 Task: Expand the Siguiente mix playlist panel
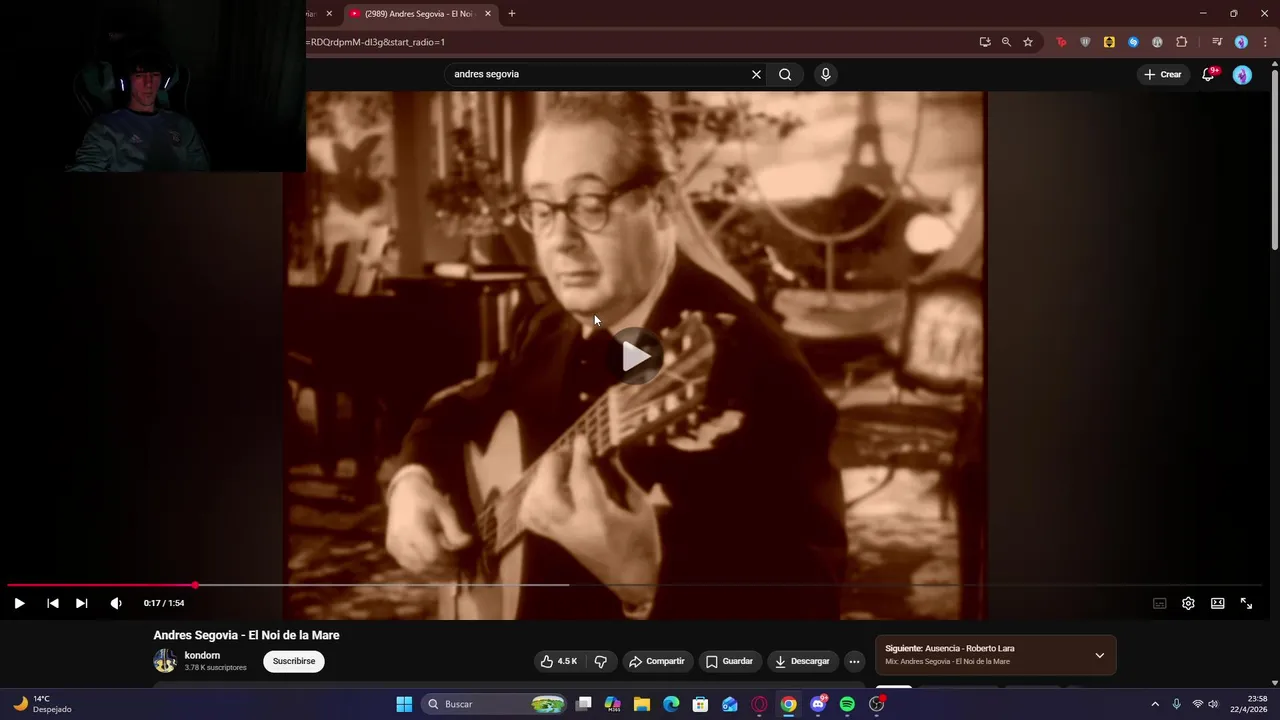1100,655
